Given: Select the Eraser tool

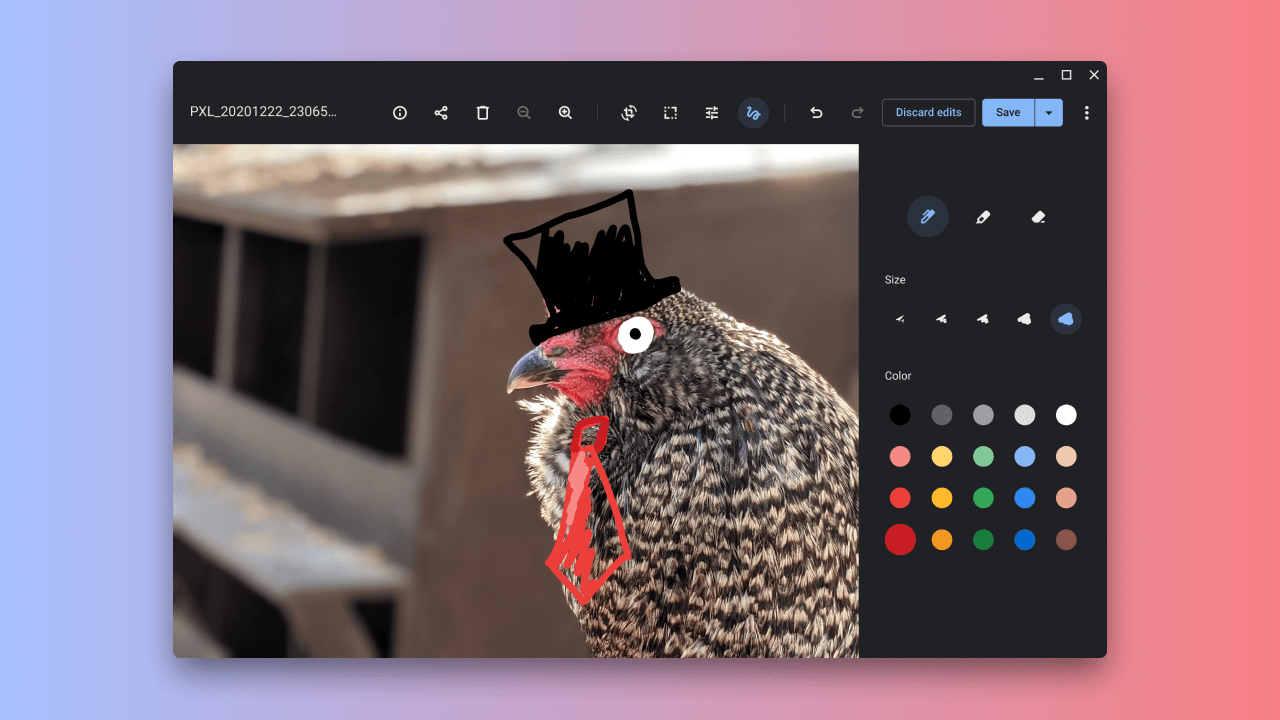Looking at the screenshot, I should coord(1038,217).
